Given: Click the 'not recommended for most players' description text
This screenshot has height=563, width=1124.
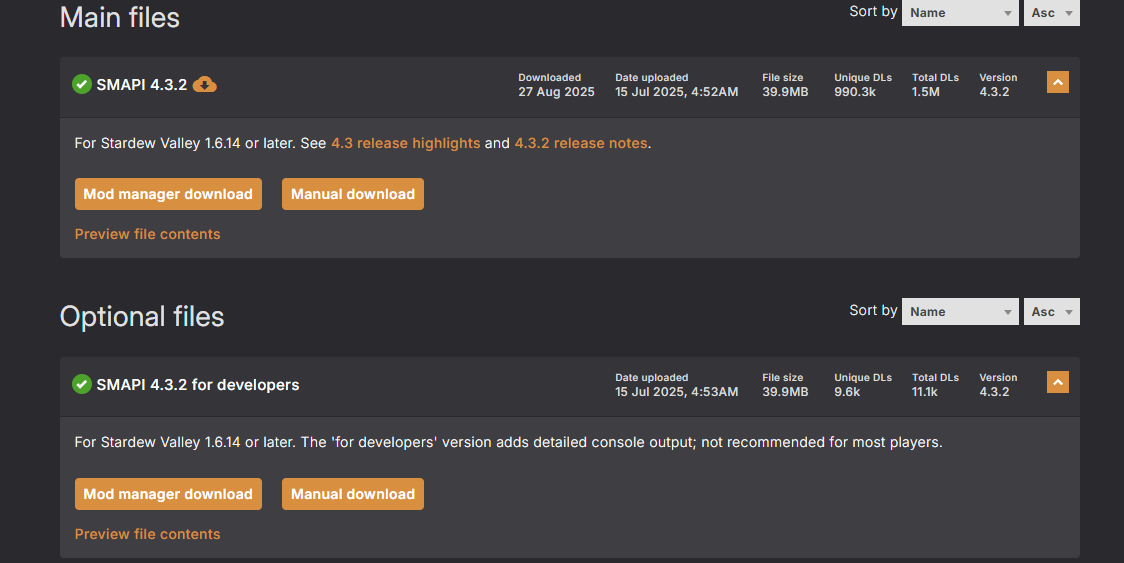Looking at the screenshot, I should 821,443.
